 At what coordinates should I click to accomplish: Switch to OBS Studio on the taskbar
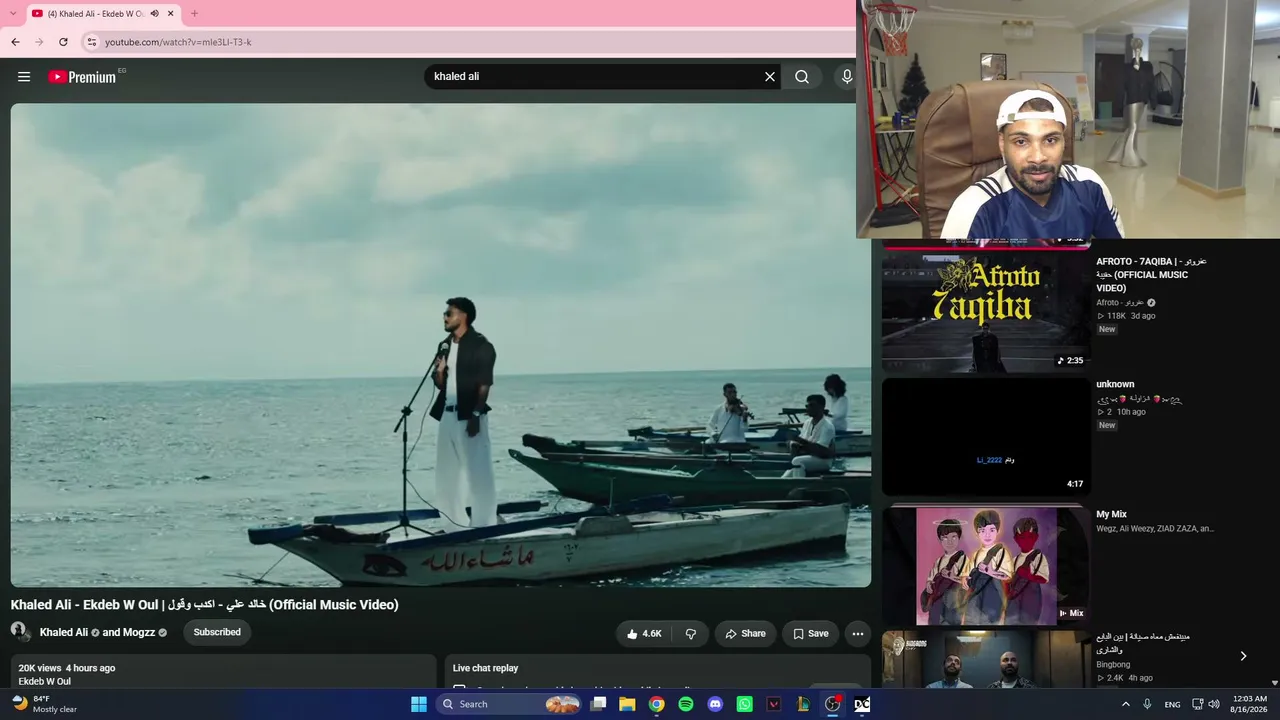[832, 704]
